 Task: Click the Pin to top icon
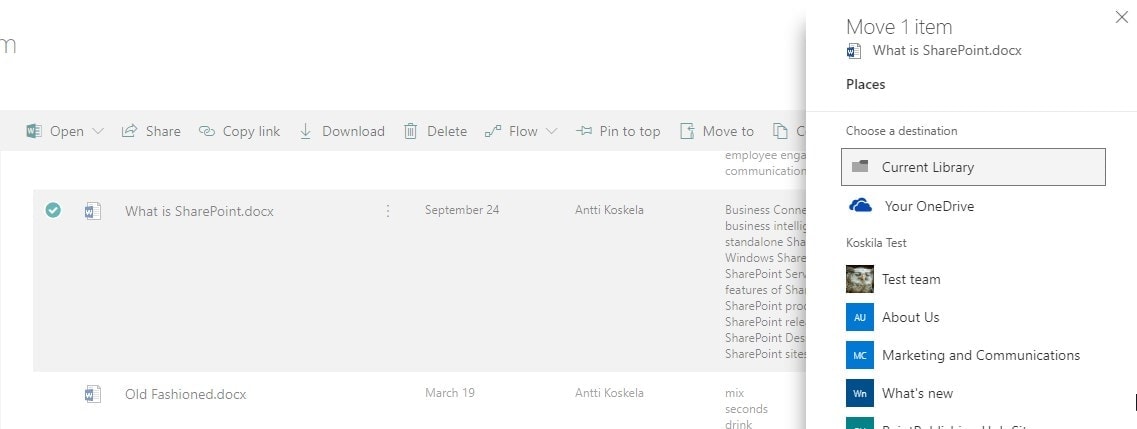tap(584, 131)
